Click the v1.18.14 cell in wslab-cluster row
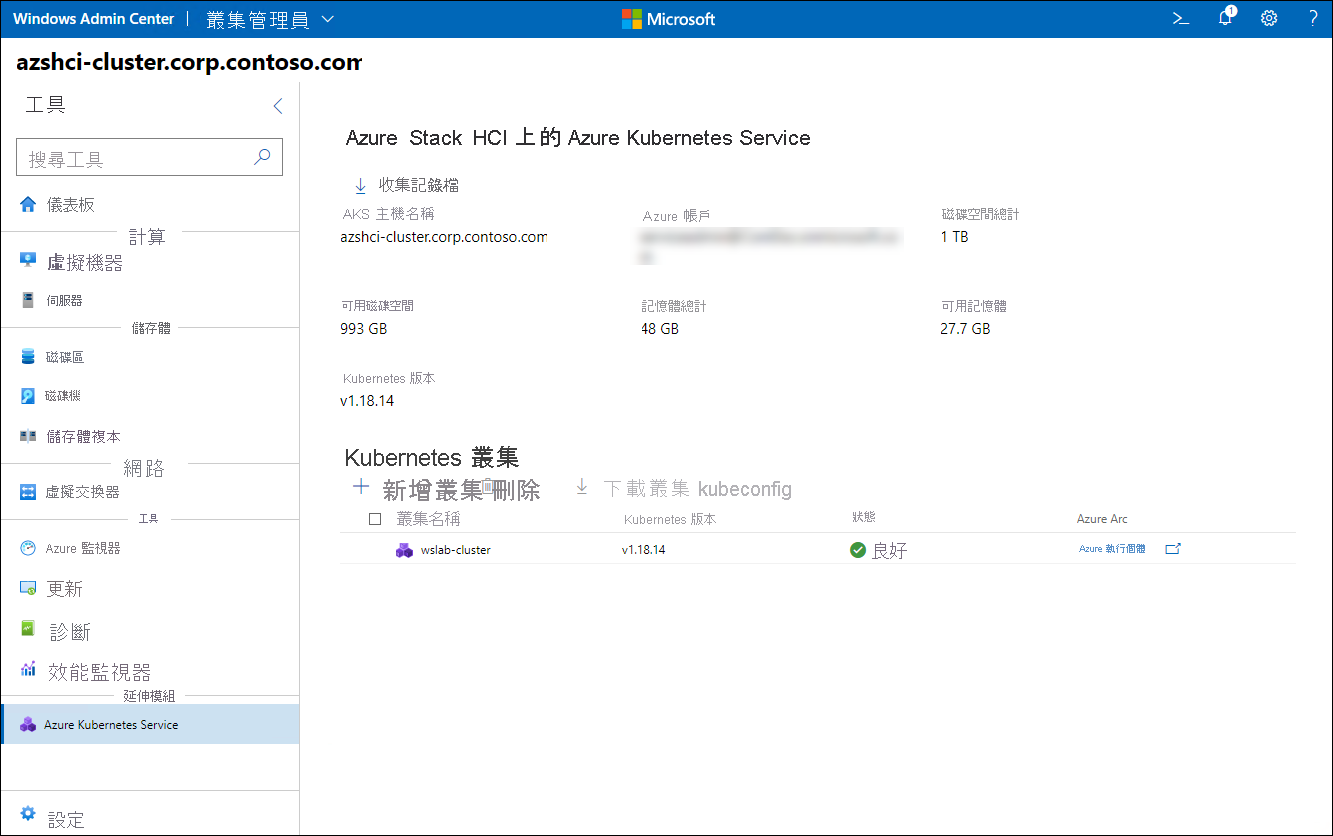The image size is (1333, 836). 643,550
